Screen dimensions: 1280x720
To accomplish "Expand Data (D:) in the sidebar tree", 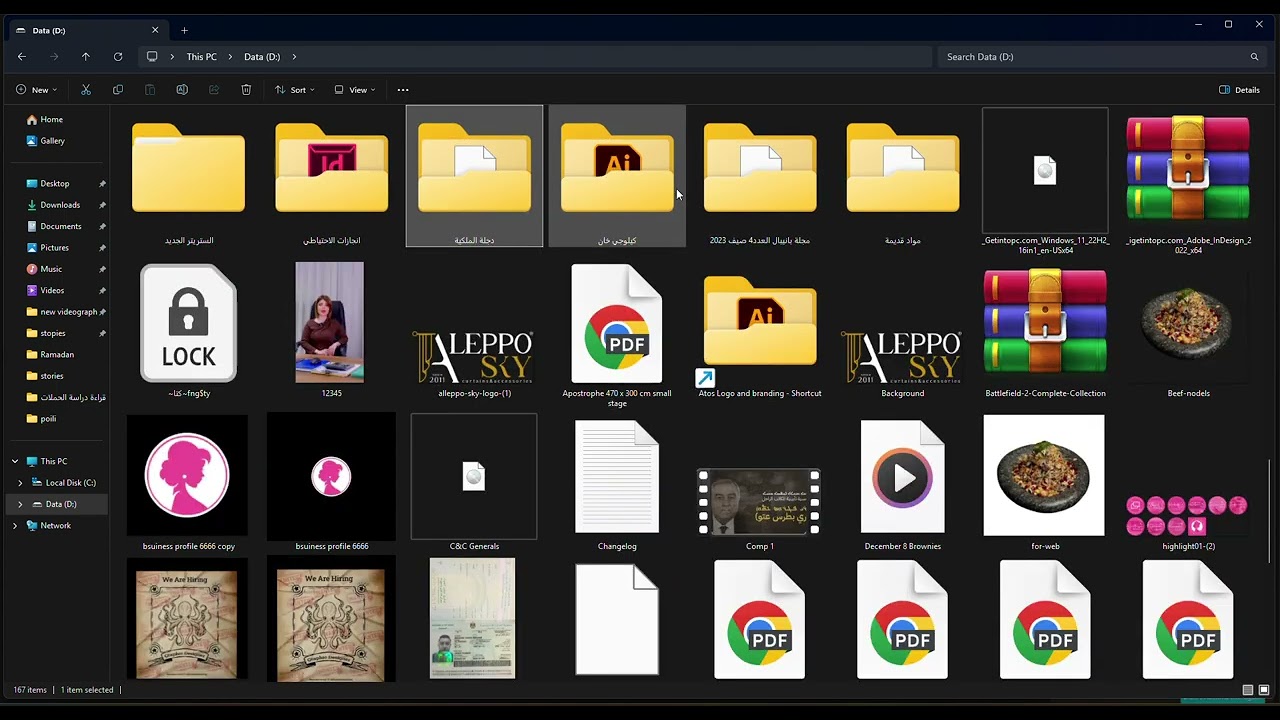I will click(x=20, y=504).
